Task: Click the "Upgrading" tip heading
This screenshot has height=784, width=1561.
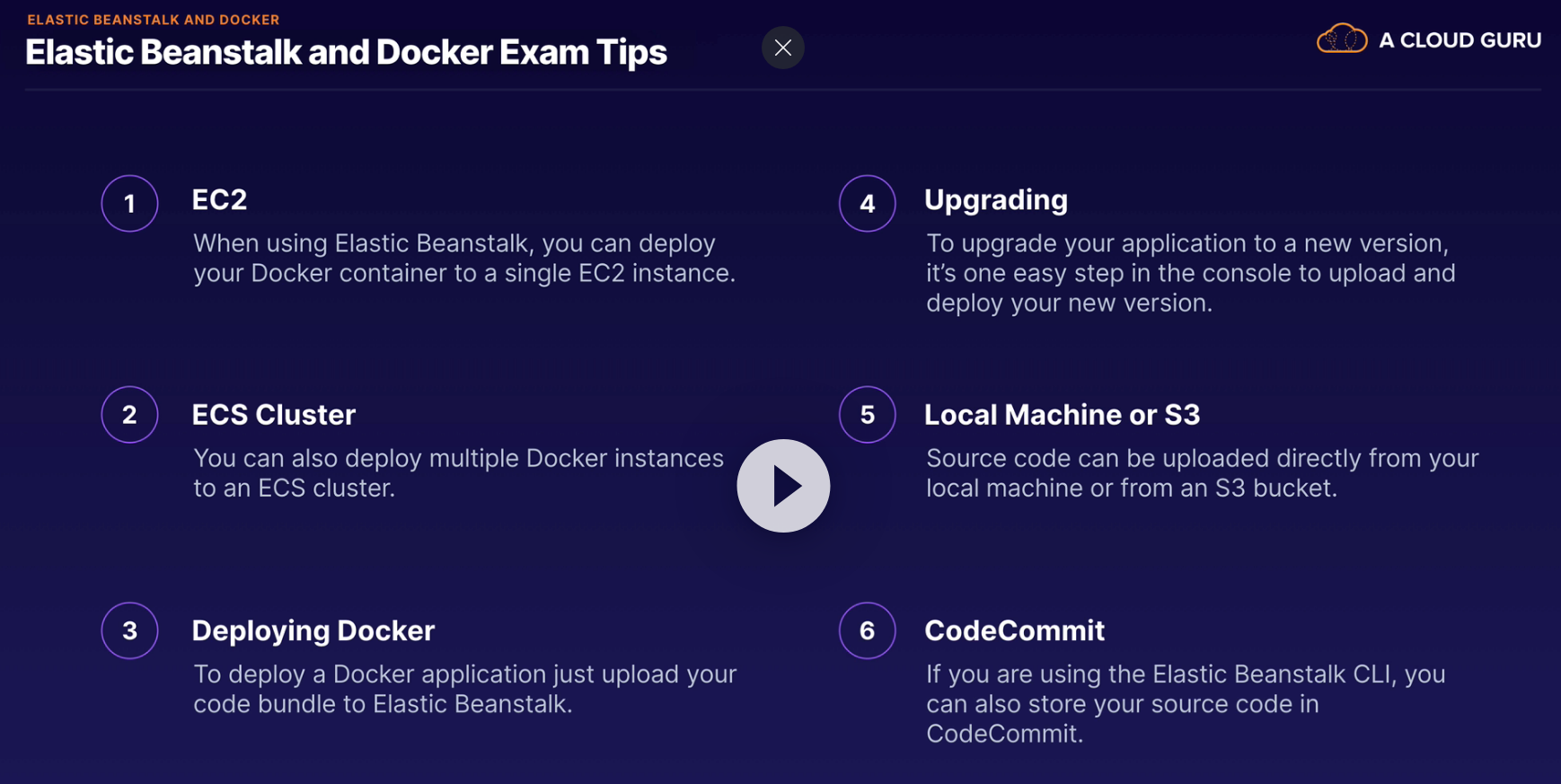Action: pyautogui.click(x=995, y=199)
